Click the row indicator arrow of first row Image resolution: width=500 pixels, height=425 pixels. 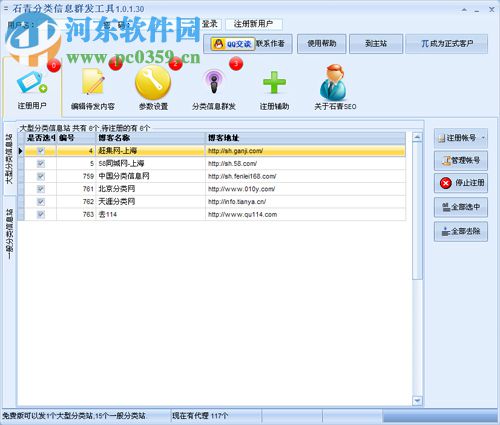tap(21, 151)
